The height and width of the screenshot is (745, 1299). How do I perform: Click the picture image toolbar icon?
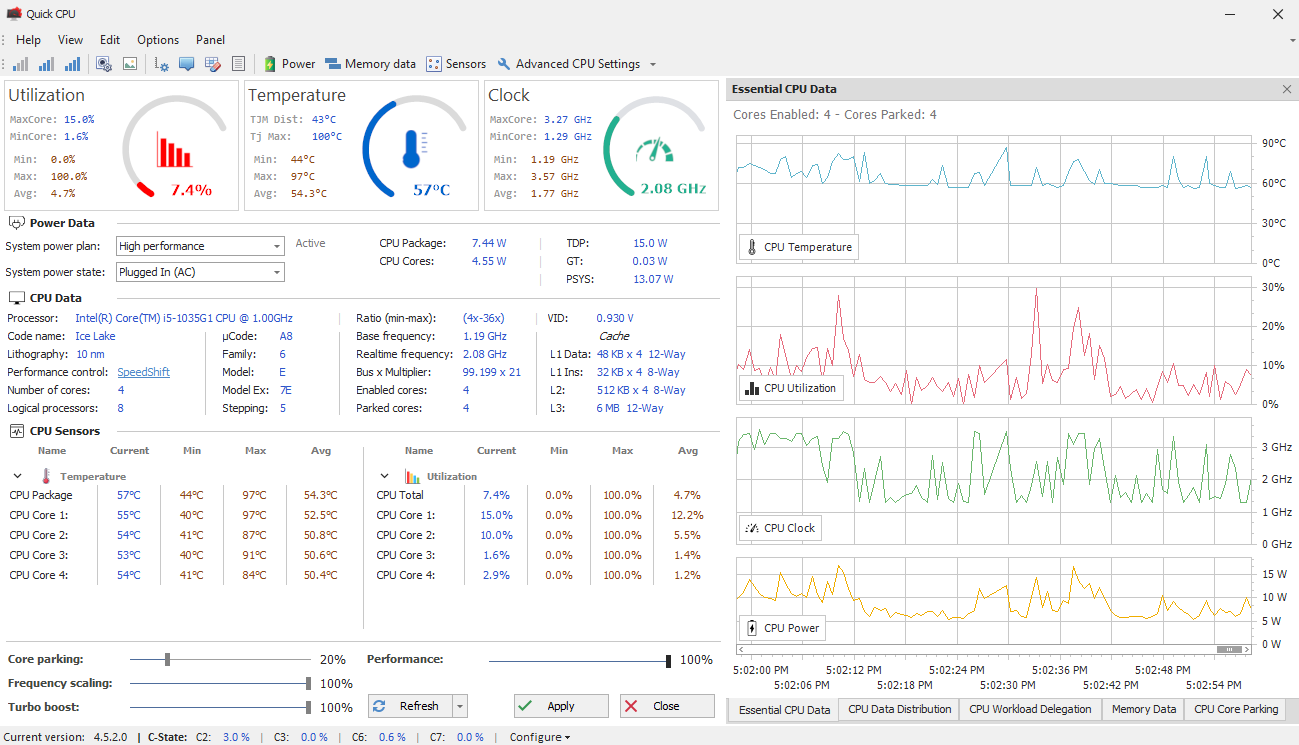130,64
